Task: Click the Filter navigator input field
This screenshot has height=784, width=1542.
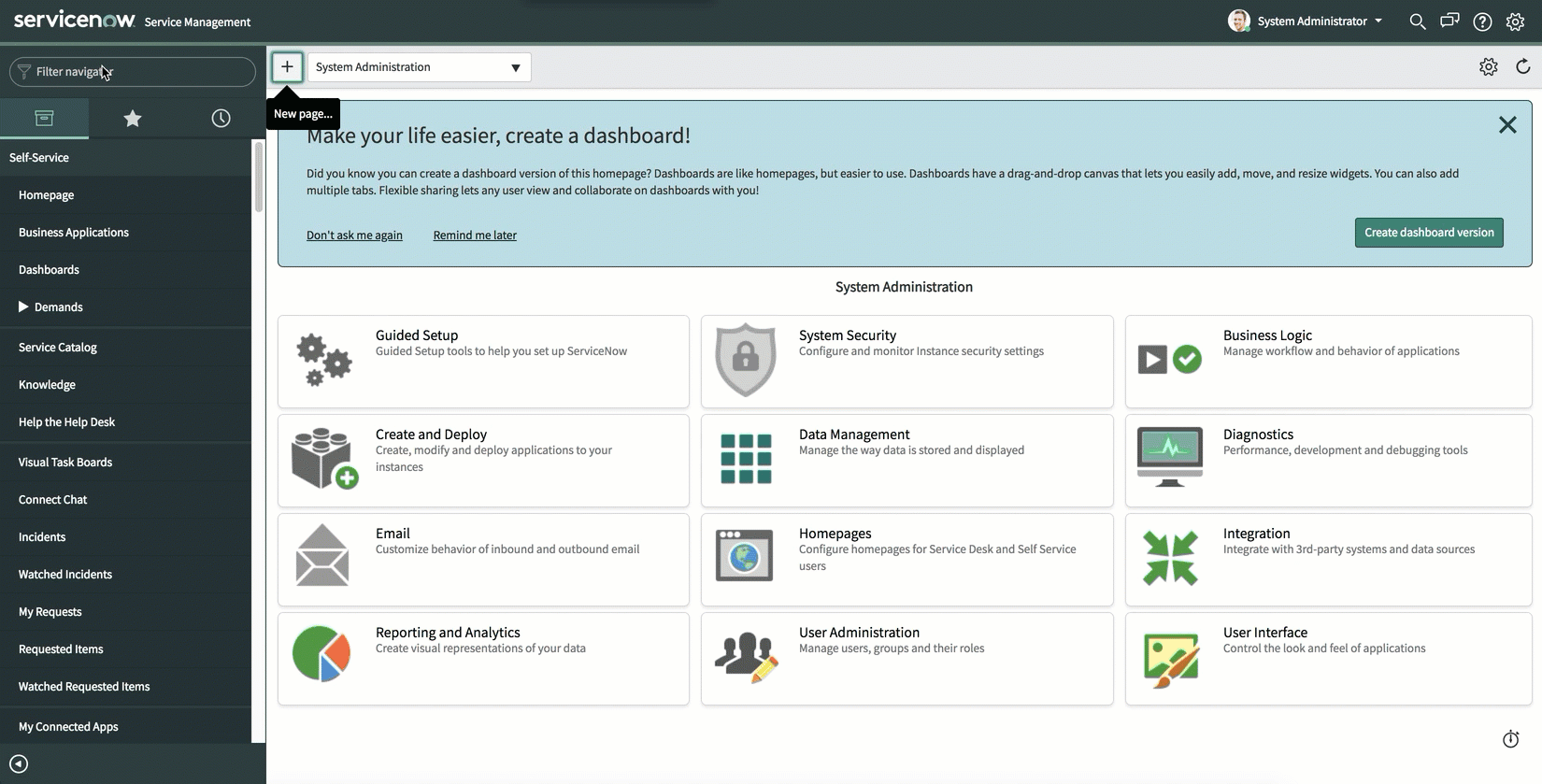Action: 133,72
